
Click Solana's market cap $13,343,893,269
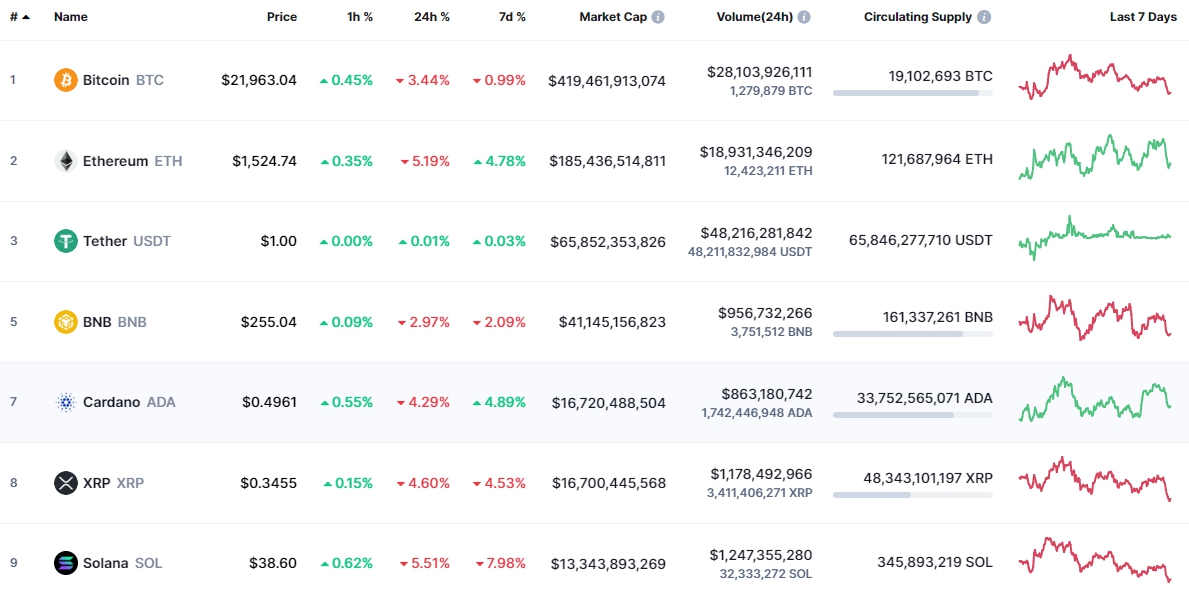click(609, 564)
